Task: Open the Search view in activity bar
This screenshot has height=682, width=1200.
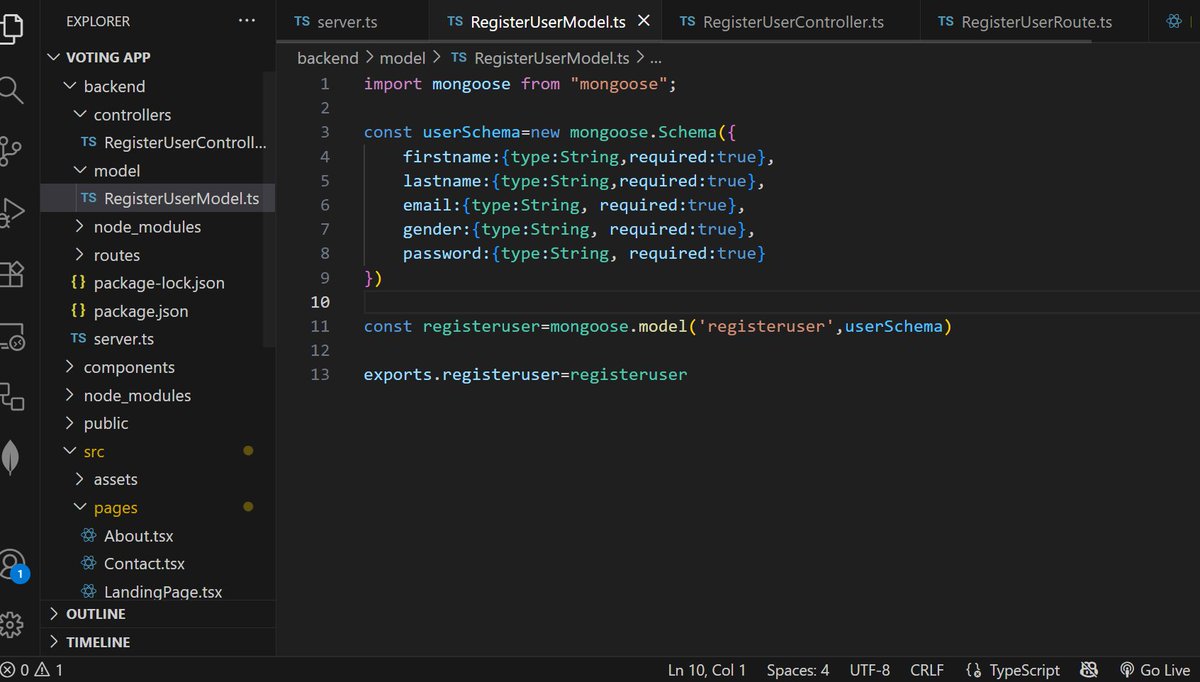Action: pos(10,91)
